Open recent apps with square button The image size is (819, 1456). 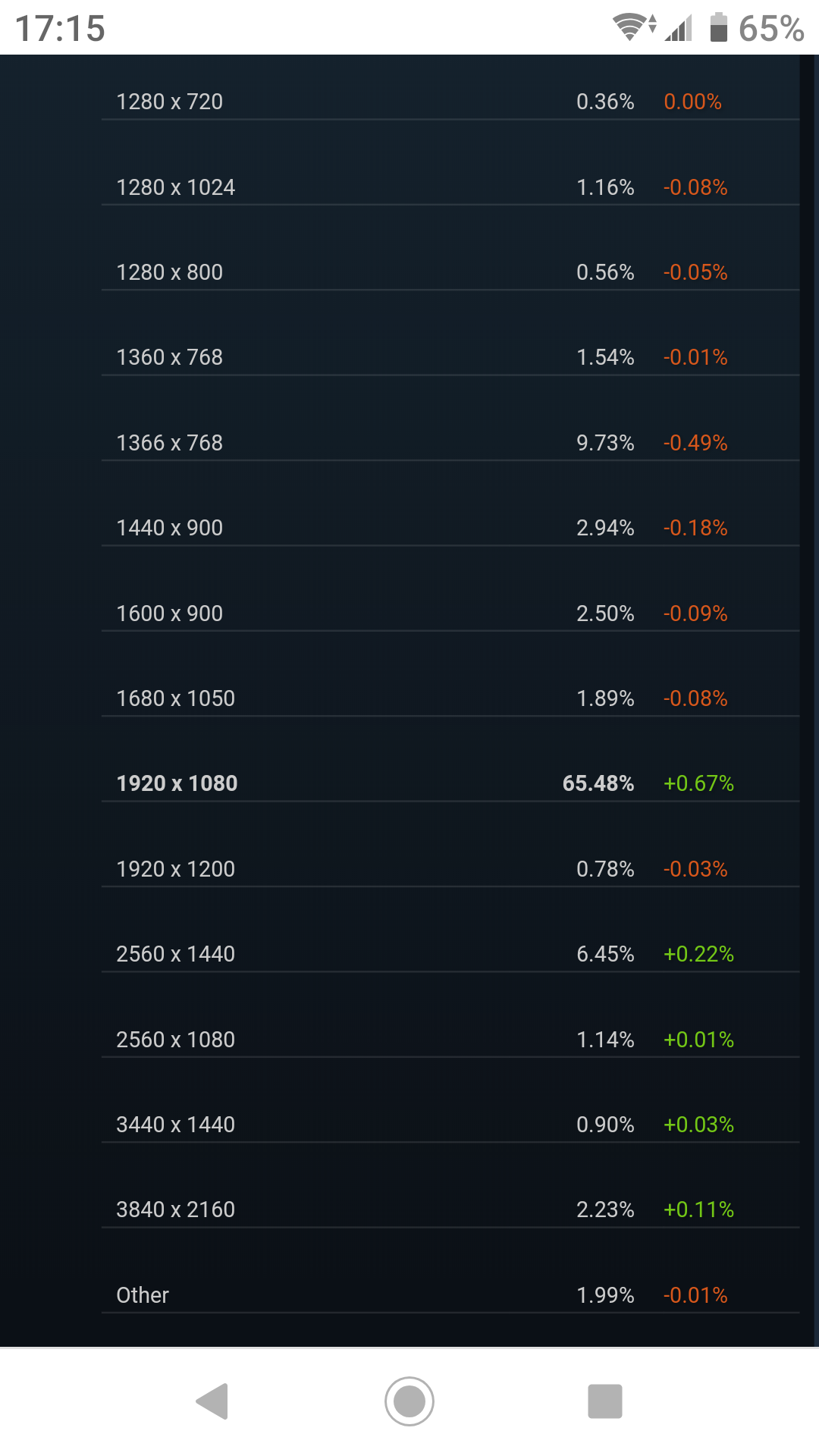[x=604, y=1401]
